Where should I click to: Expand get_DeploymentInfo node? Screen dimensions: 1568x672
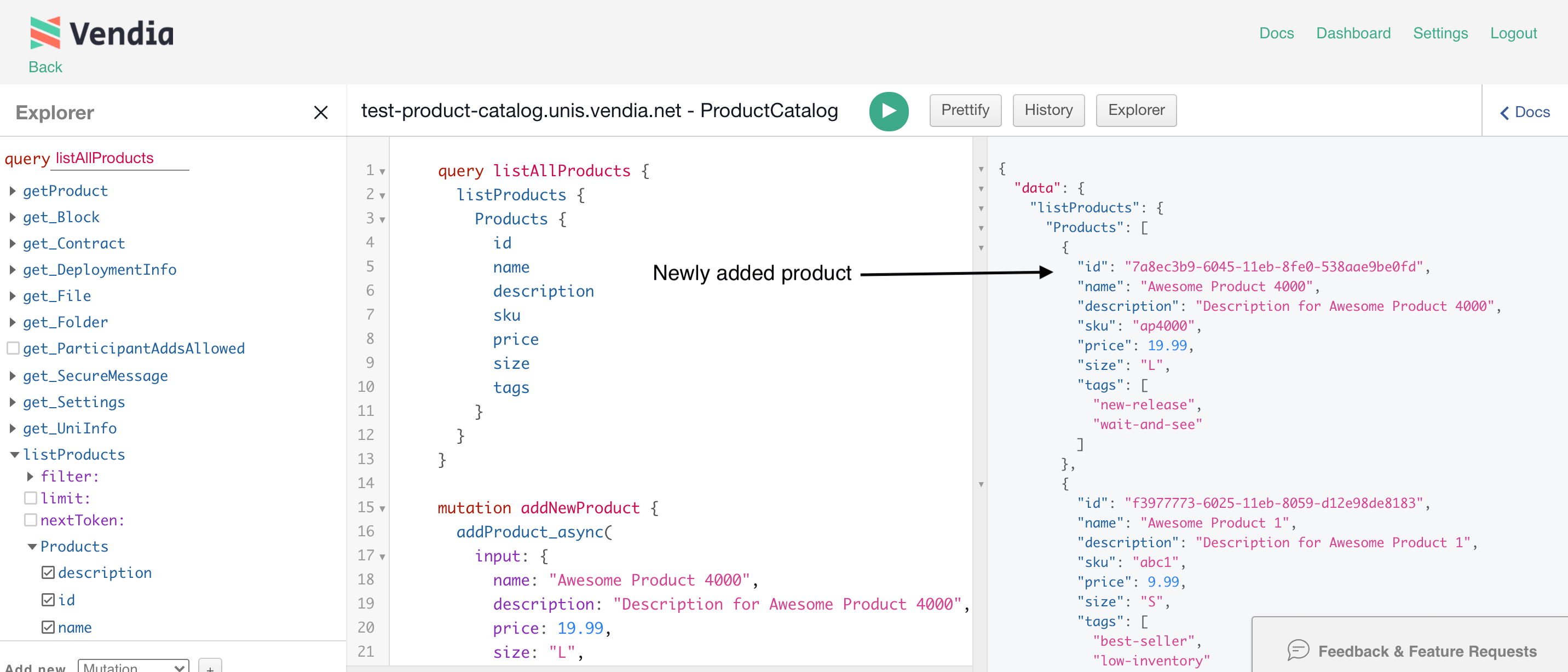point(12,269)
